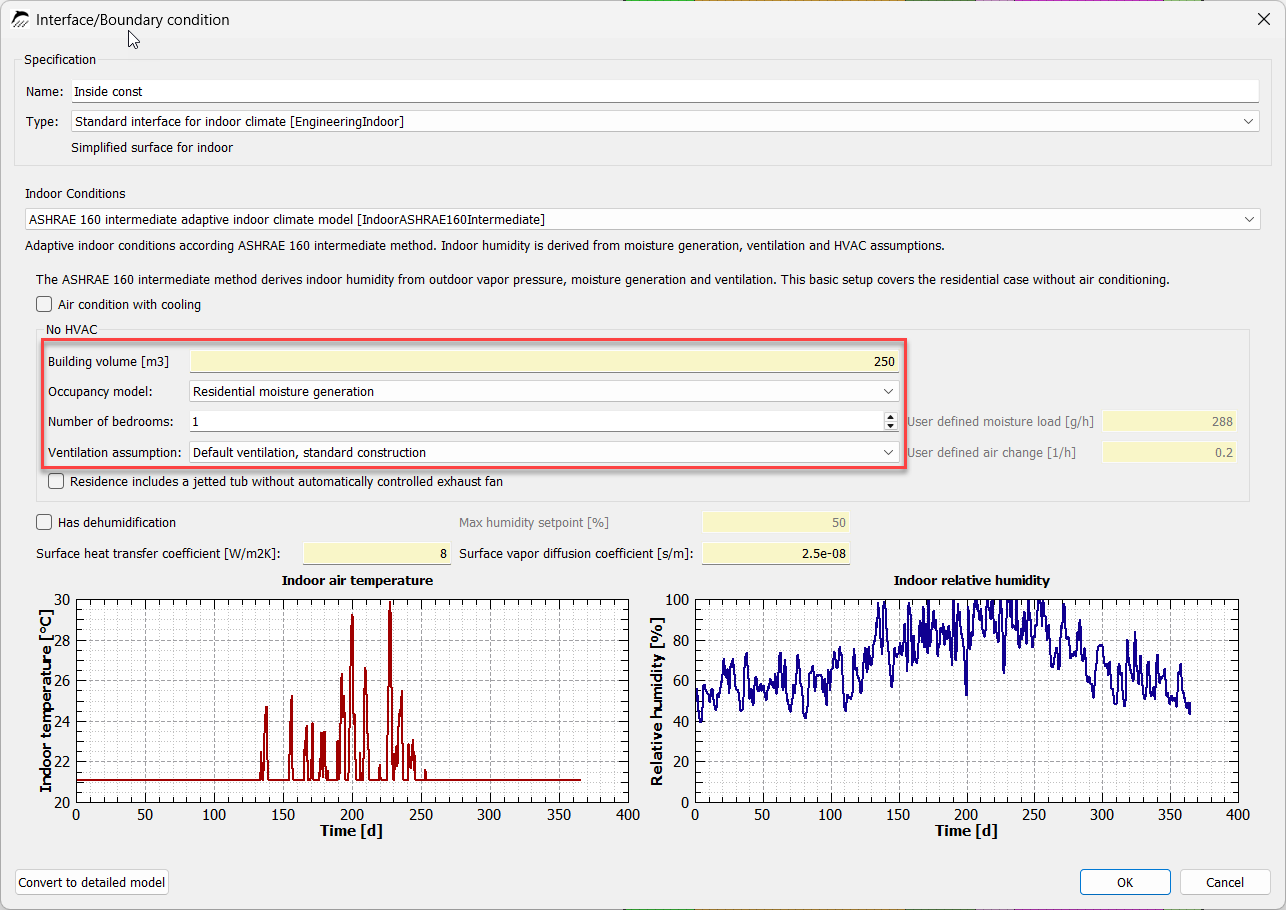Edit the Name field 'Inside const'
This screenshot has height=910, width=1286.
tap(665, 91)
